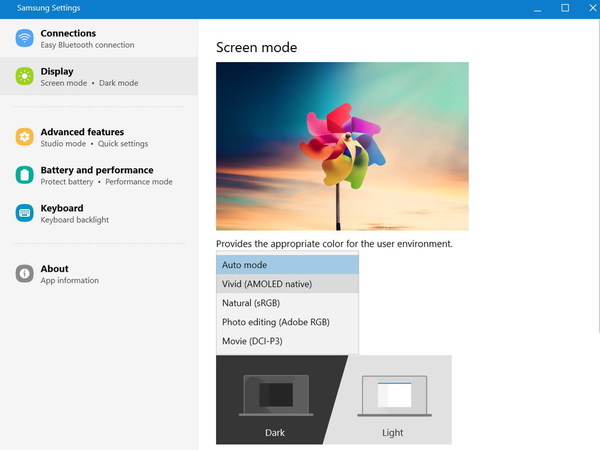Click the light laptop icon
The height and width of the screenshot is (450, 600).
click(393, 395)
